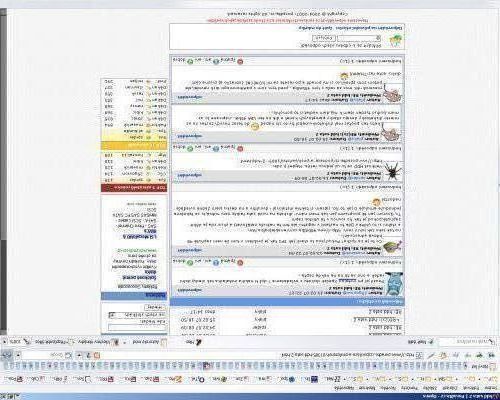The height and width of the screenshot is (400, 500).
Task: Open the first menu in the browser menu bar
Action: coord(490,388)
